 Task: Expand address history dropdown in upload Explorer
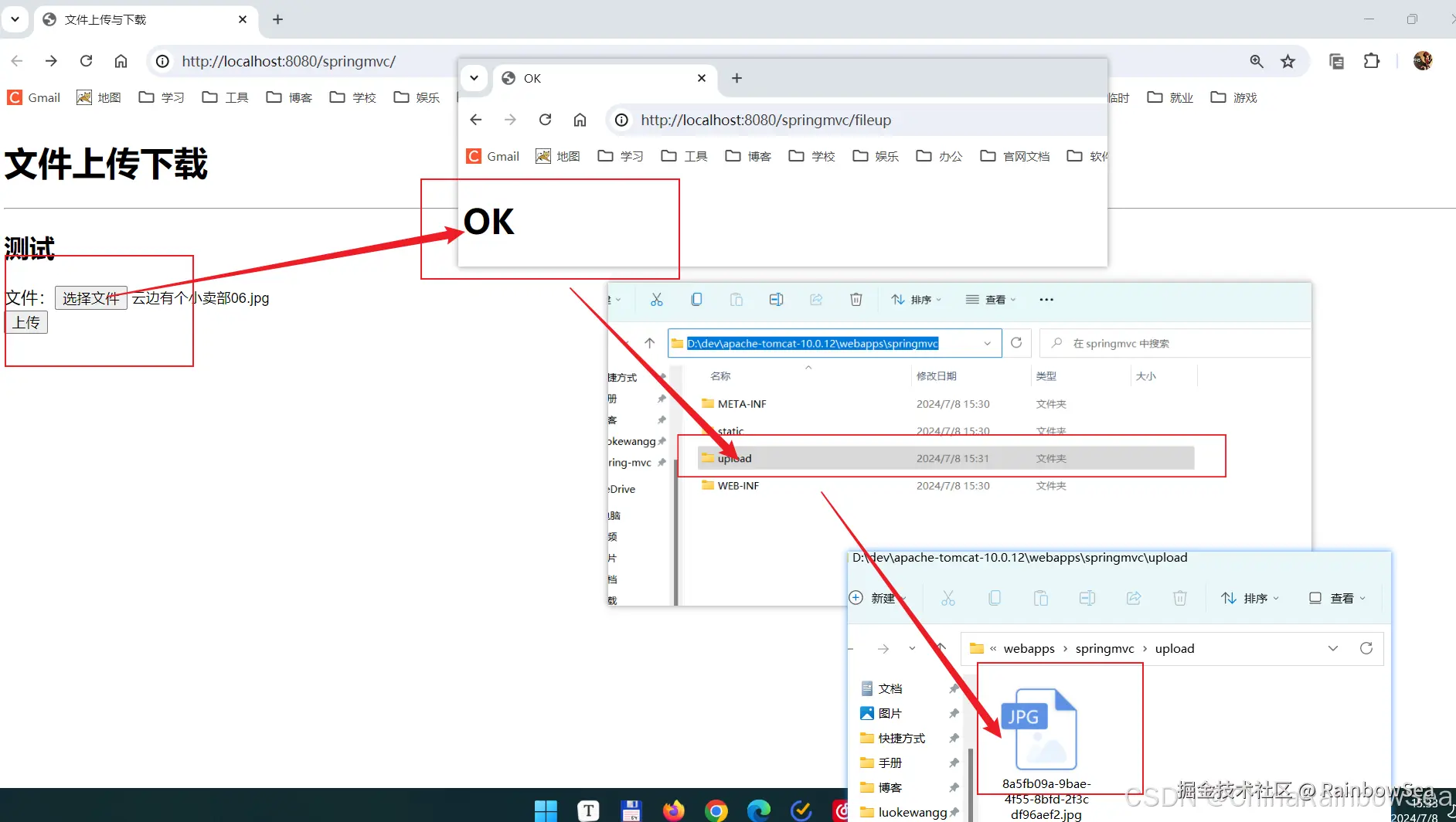tap(1333, 648)
